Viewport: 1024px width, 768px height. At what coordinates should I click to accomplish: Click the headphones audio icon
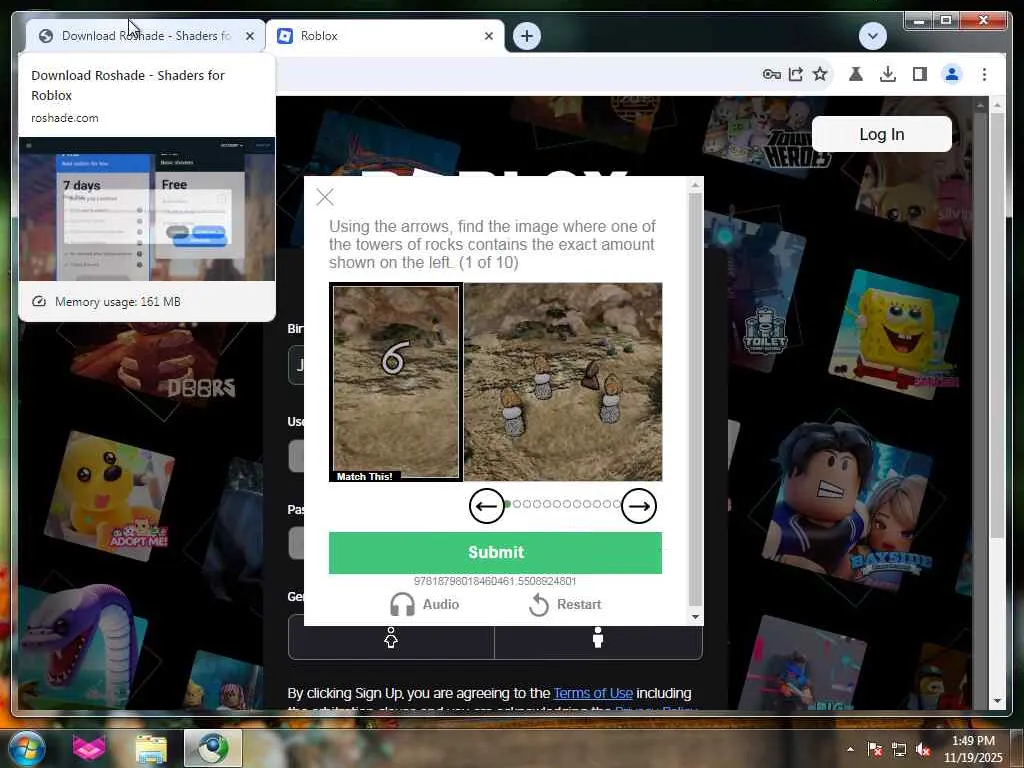tap(402, 605)
